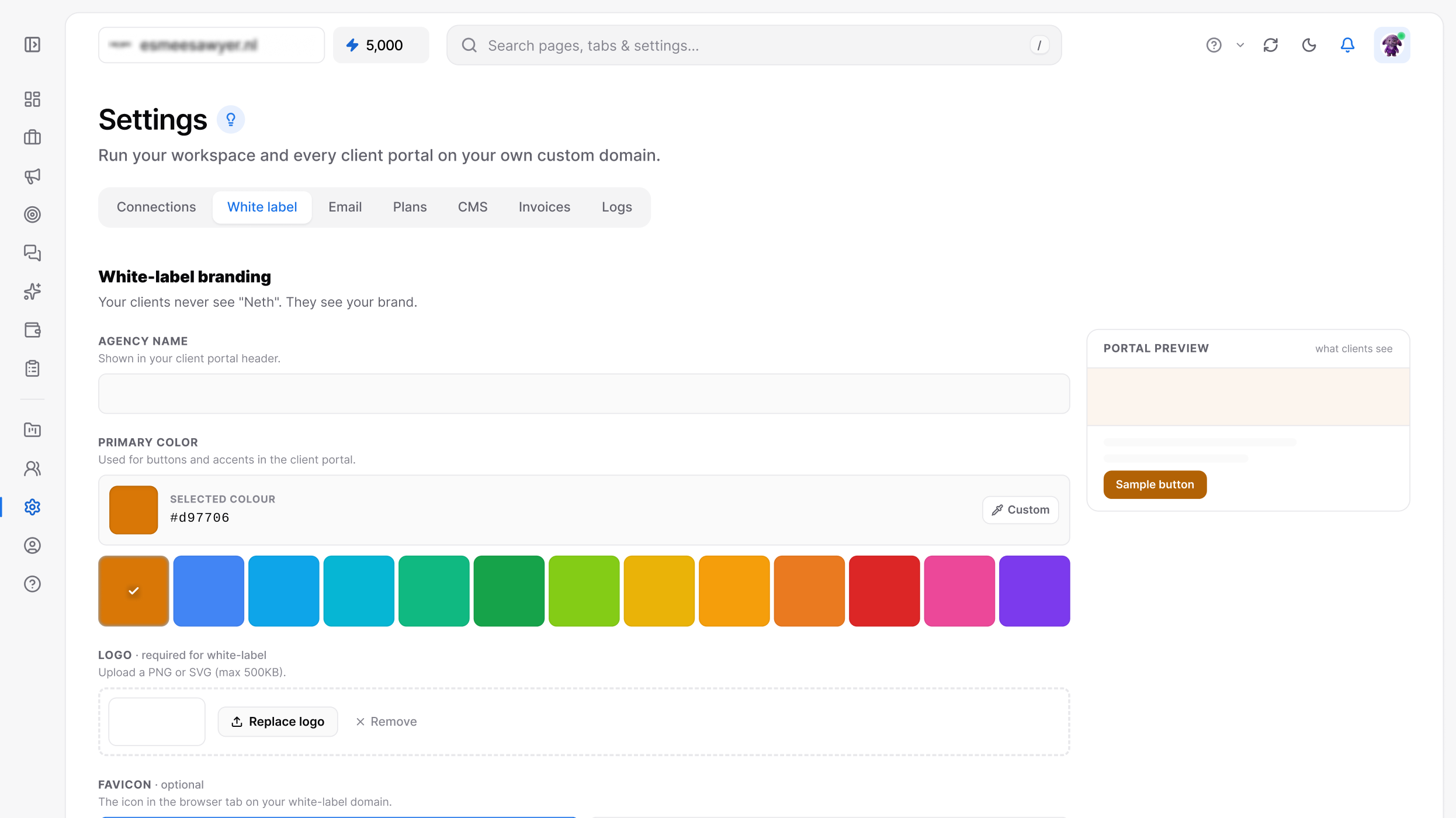The image size is (1456, 818).
Task: Choose the lime green colour swatch
Action: pos(584,591)
